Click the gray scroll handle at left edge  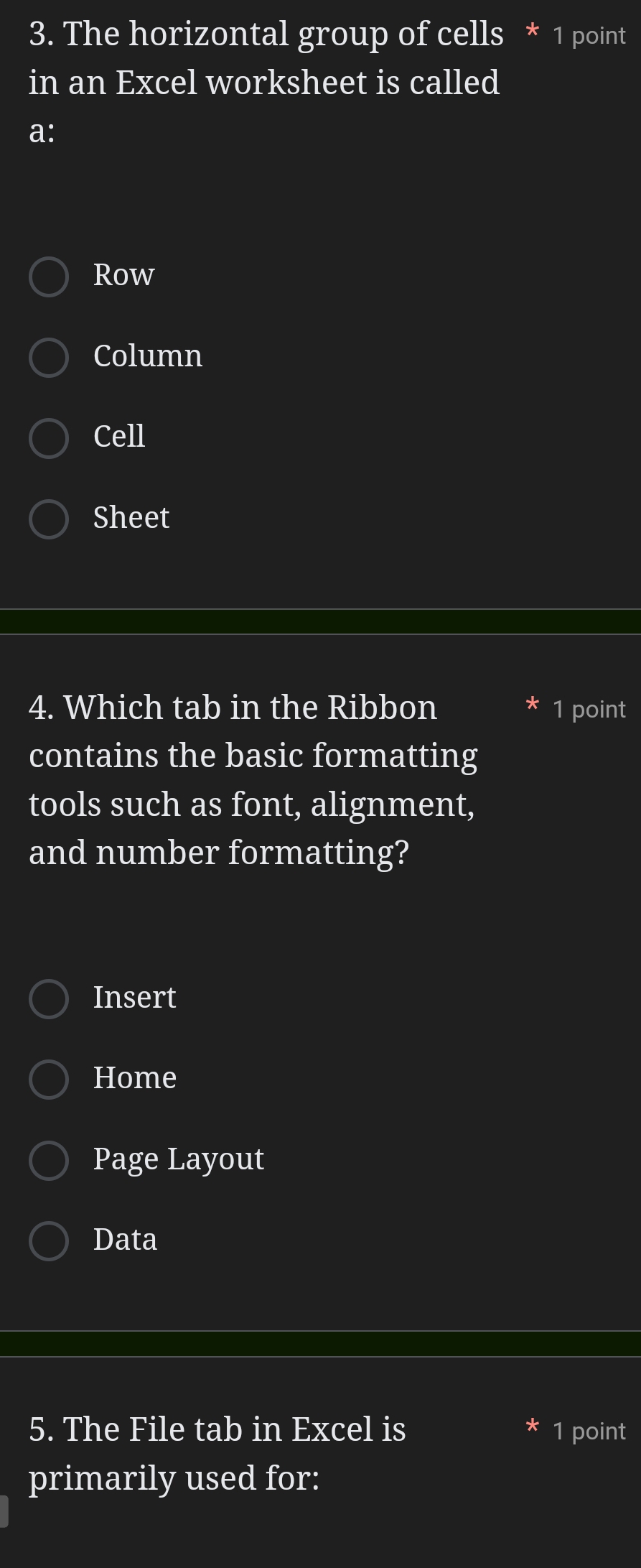4,1511
